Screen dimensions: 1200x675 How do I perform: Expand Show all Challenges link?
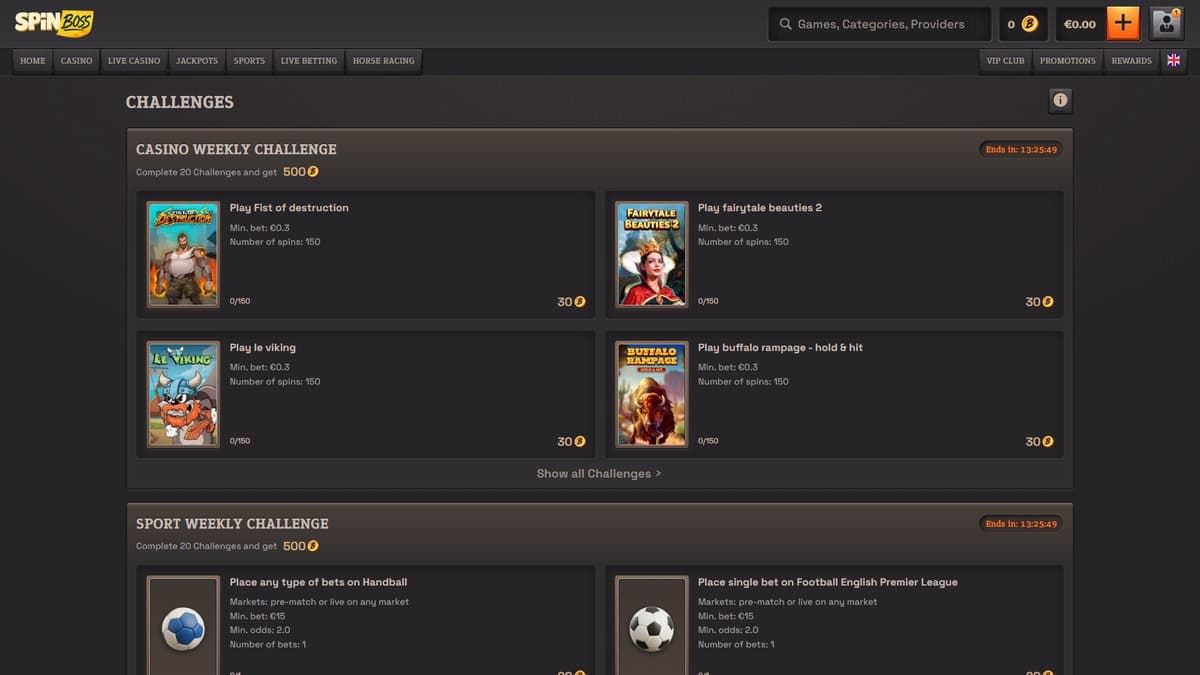pos(599,474)
